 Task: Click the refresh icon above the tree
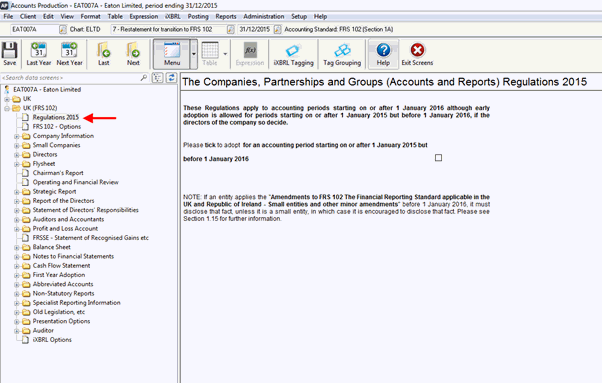(171, 78)
